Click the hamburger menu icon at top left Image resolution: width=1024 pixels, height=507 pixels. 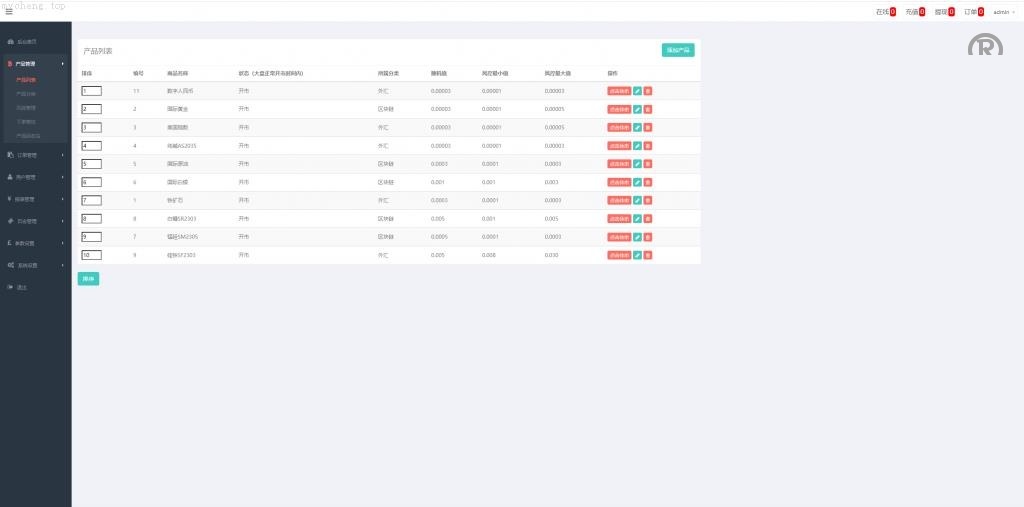pos(9,12)
